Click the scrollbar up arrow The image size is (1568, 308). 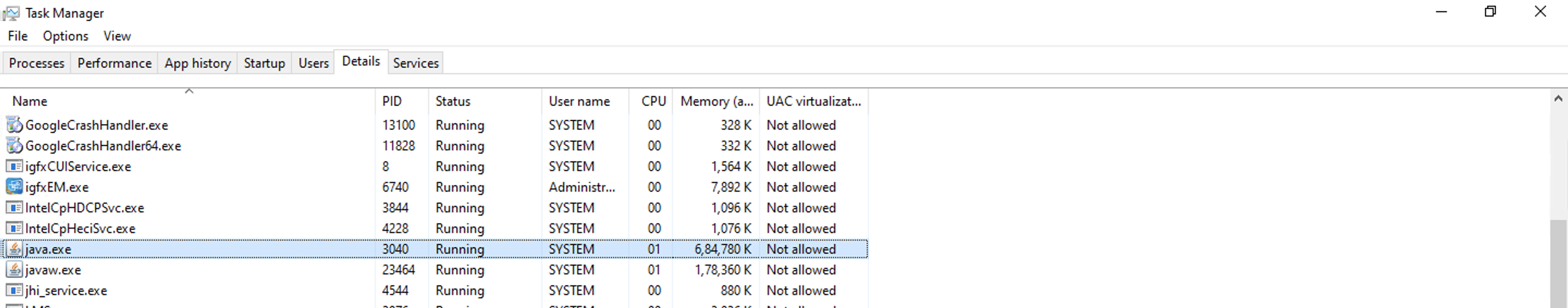(1558, 98)
